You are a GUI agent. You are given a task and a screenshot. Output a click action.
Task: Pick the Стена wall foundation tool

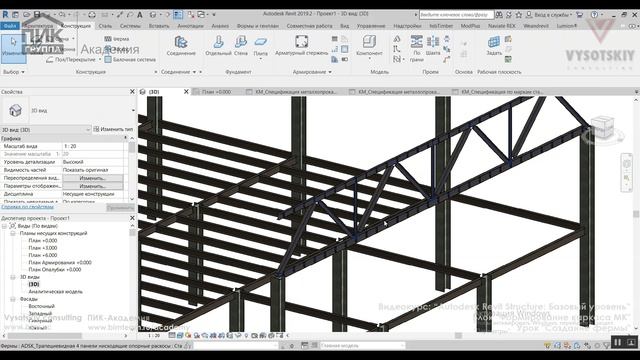(241, 45)
